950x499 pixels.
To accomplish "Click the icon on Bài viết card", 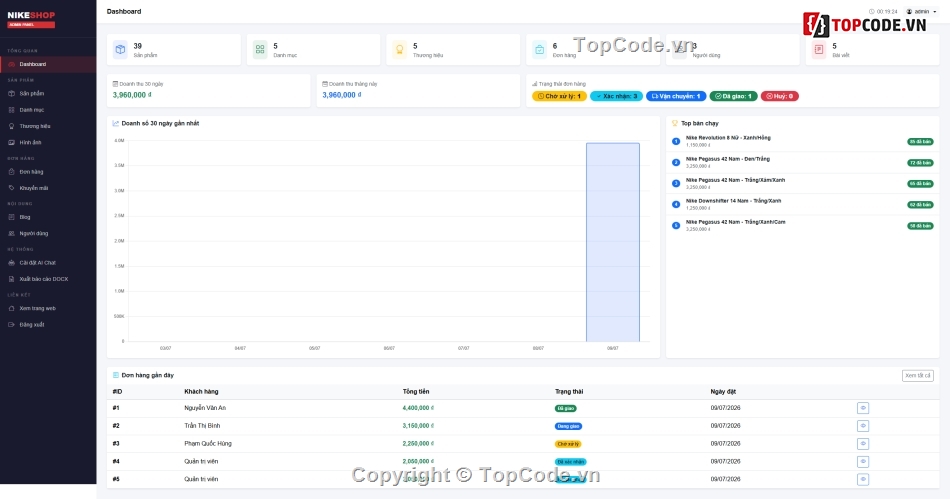I will coord(819,50).
